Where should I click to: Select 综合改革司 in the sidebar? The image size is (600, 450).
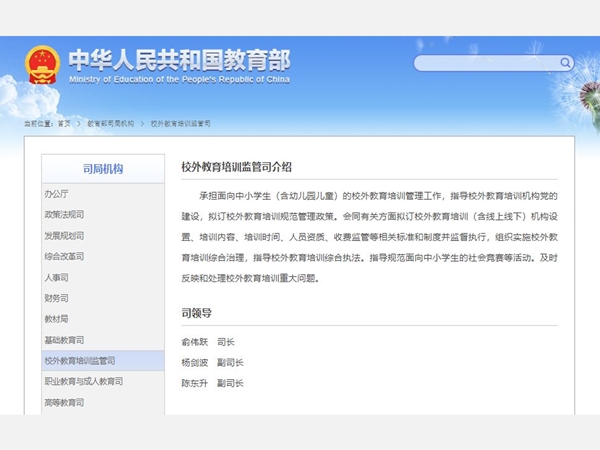coord(103,256)
